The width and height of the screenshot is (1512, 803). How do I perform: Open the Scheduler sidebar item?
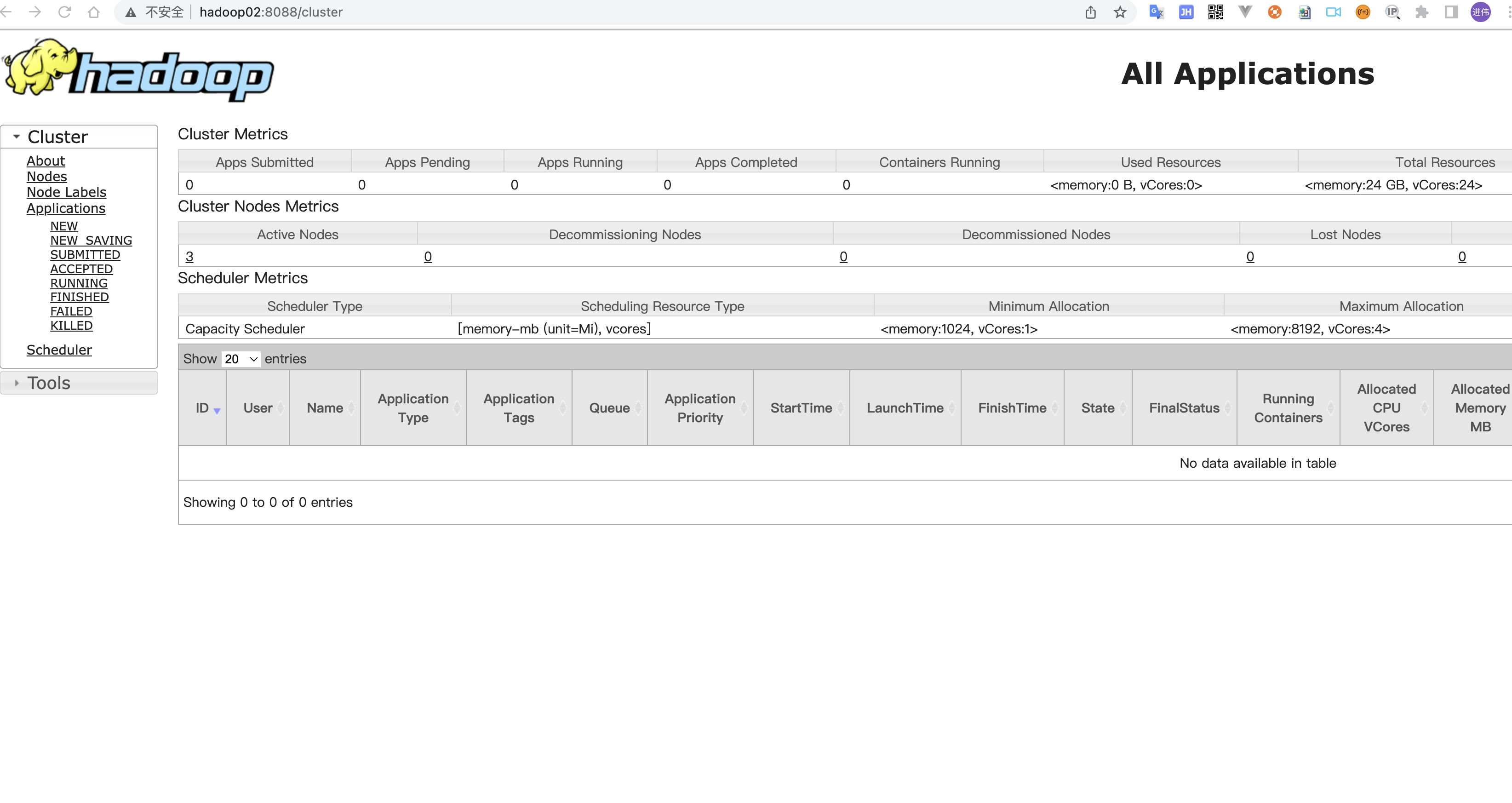59,350
